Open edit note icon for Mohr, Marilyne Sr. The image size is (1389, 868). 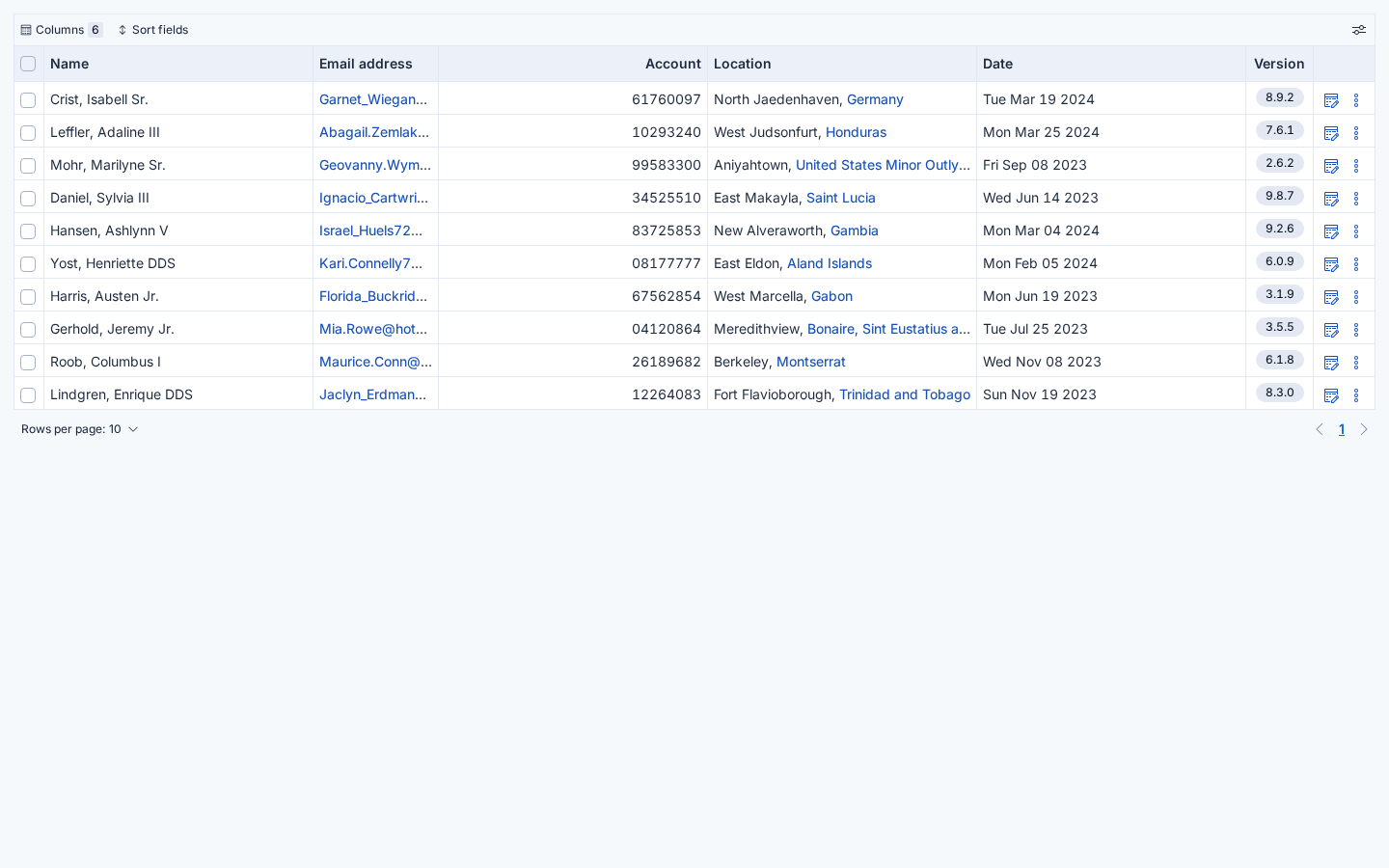1331,166
